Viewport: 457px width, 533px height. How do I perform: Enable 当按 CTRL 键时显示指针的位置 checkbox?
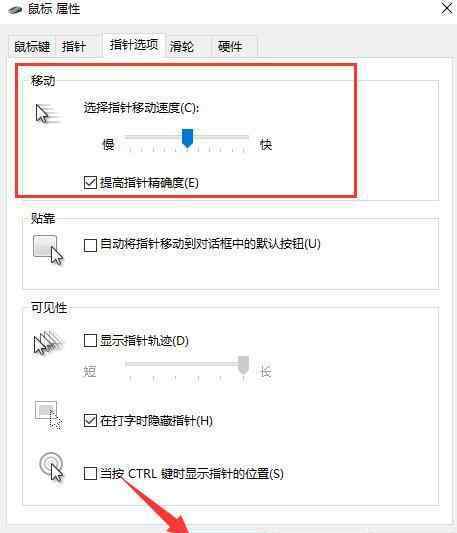(x=90, y=473)
